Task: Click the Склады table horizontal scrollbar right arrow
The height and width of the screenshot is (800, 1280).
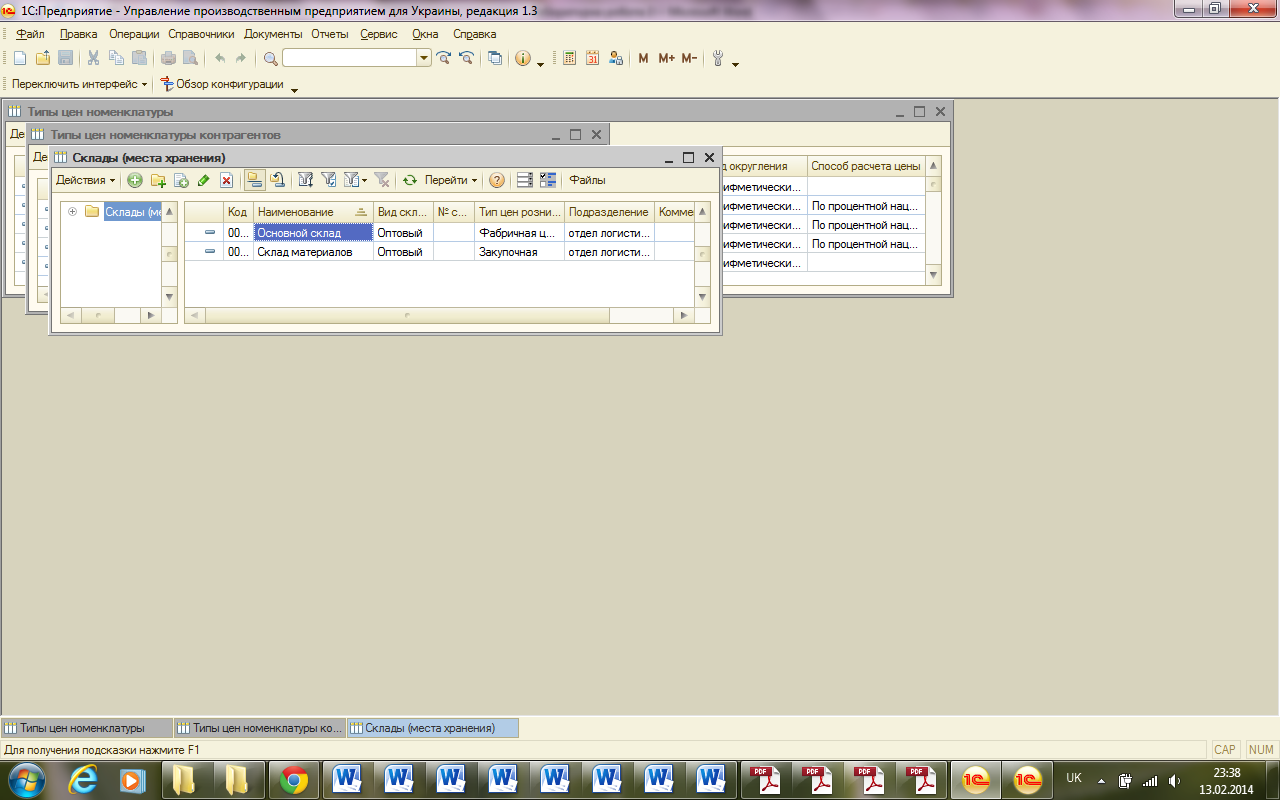Action: 684,315
